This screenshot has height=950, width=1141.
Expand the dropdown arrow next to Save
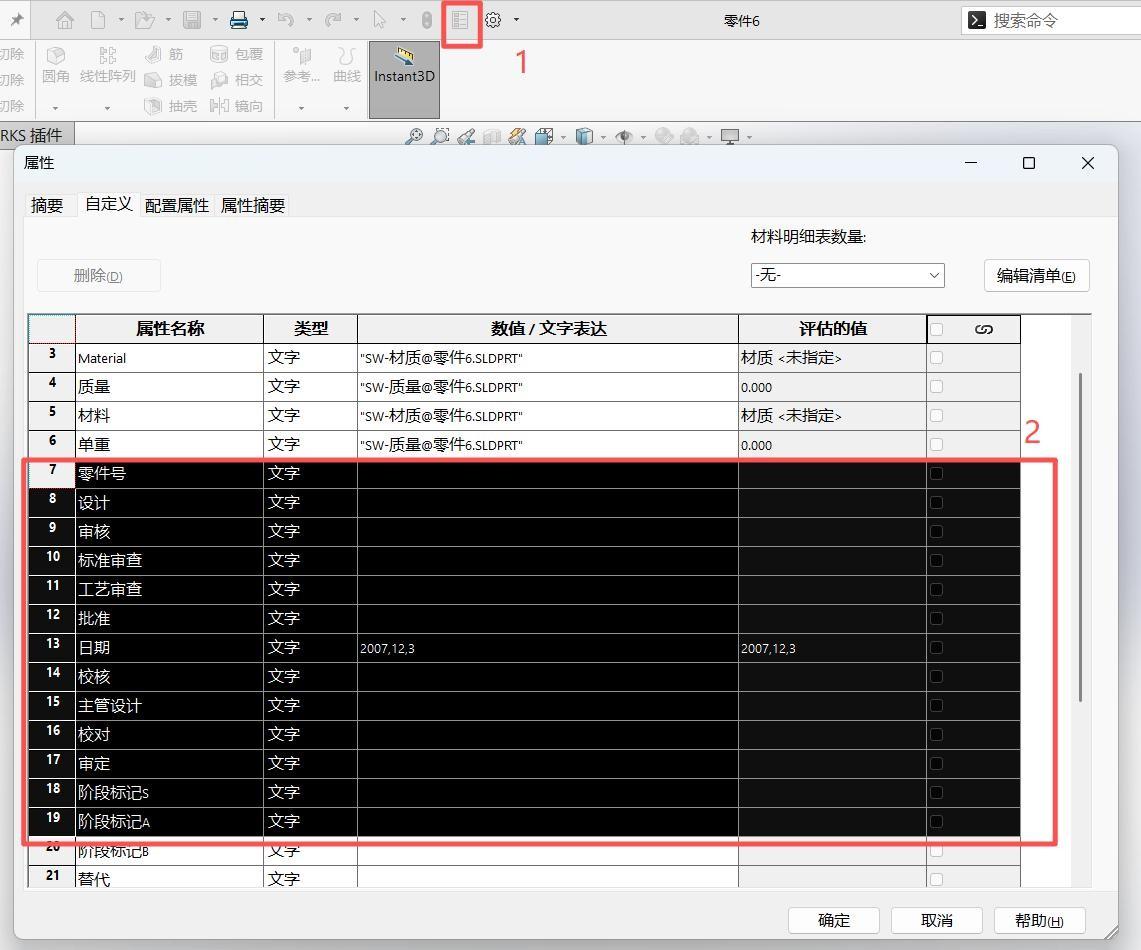pyautogui.click(x=215, y=20)
